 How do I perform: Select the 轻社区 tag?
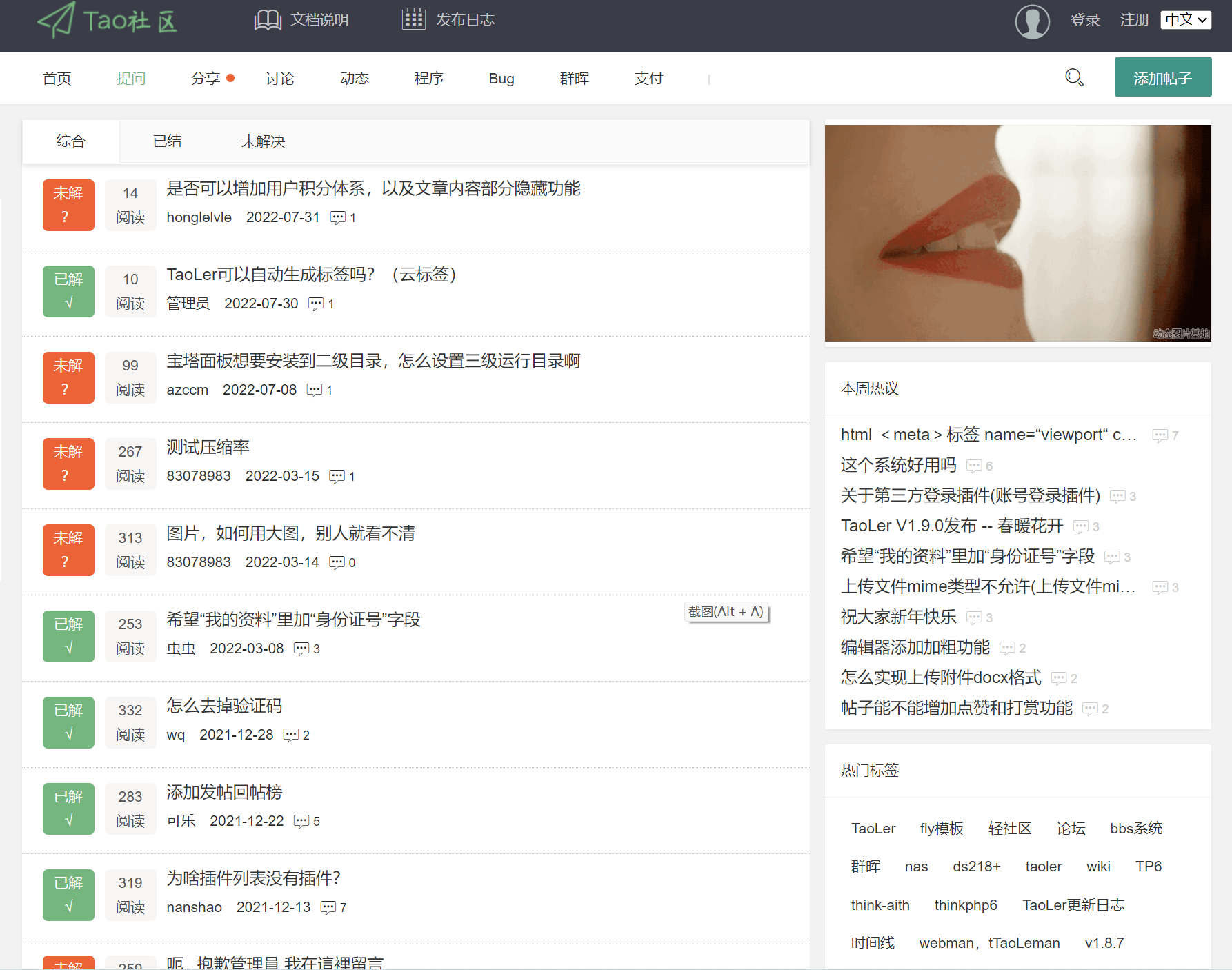[1010, 829]
